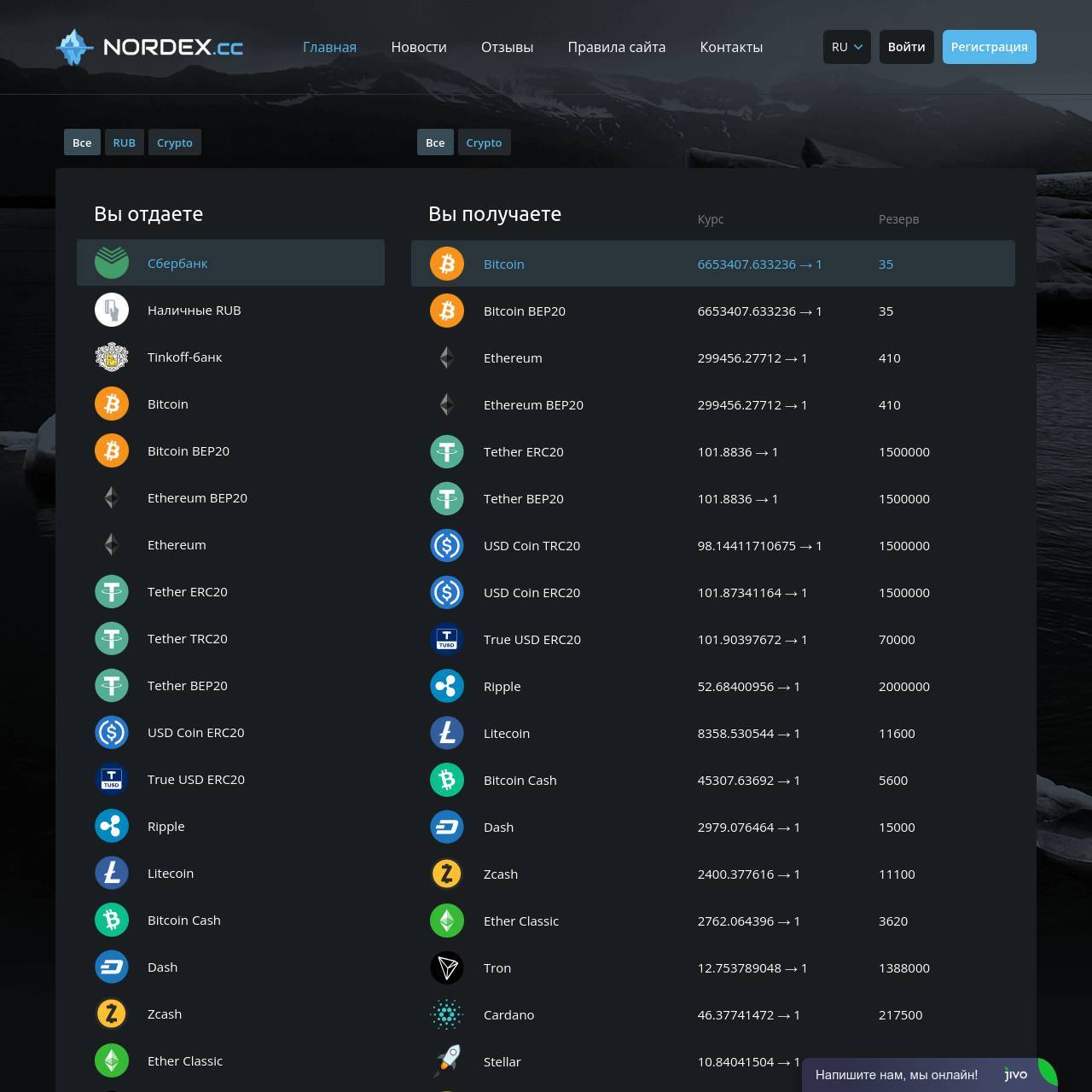Open the RU language dropdown
The height and width of the screenshot is (1092, 1092).
[x=847, y=47]
